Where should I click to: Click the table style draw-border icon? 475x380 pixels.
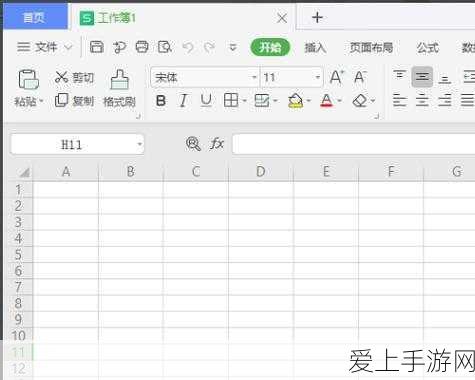coord(262,100)
